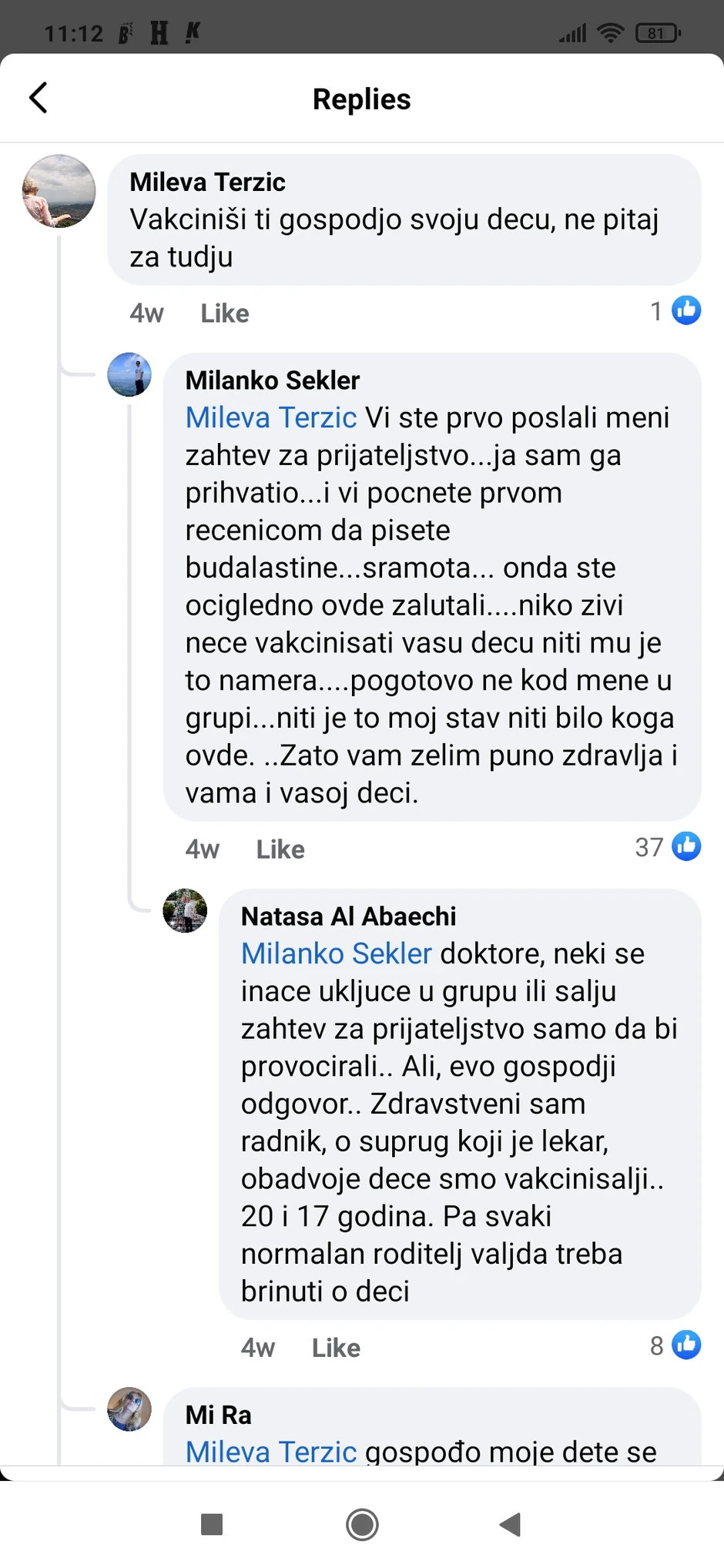Open Mileva Terzic mention in Milanko's reply

pyautogui.click(x=270, y=417)
